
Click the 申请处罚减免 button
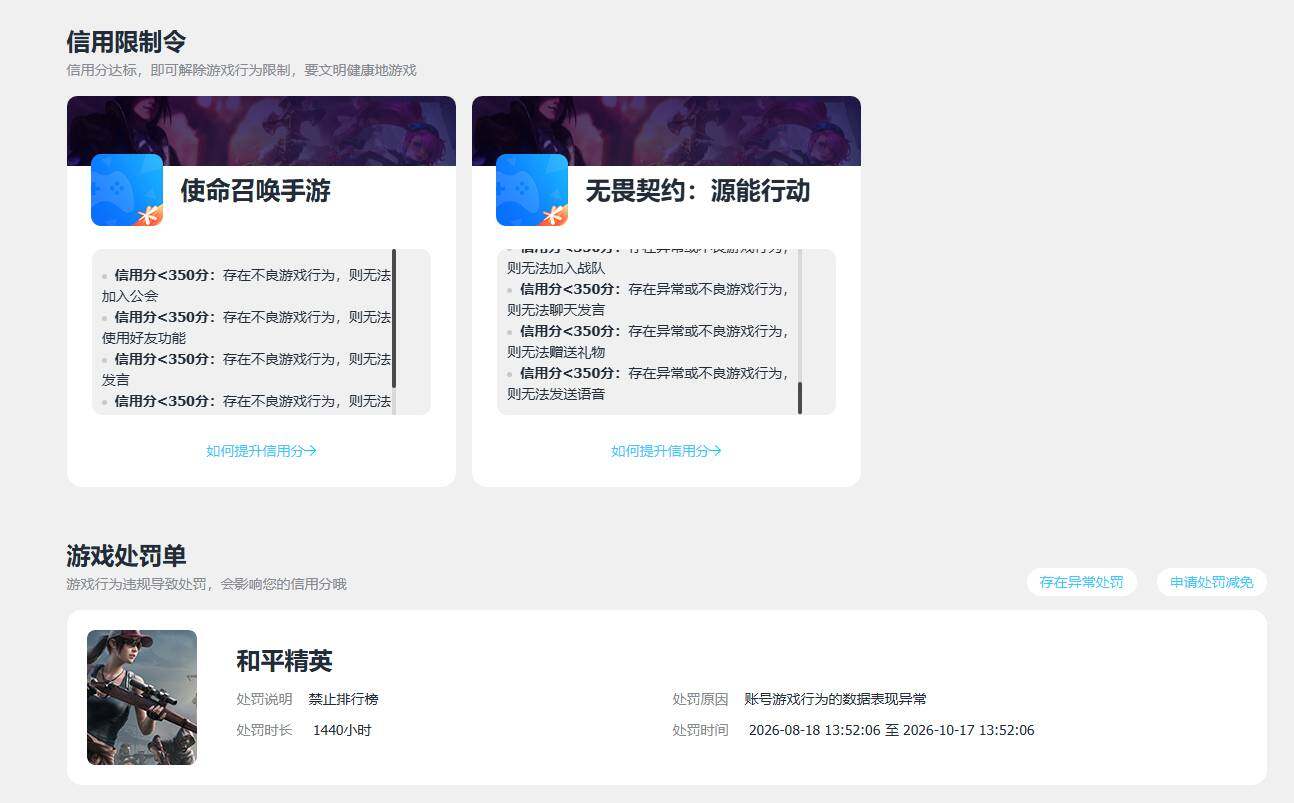click(x=1212, y=582)
